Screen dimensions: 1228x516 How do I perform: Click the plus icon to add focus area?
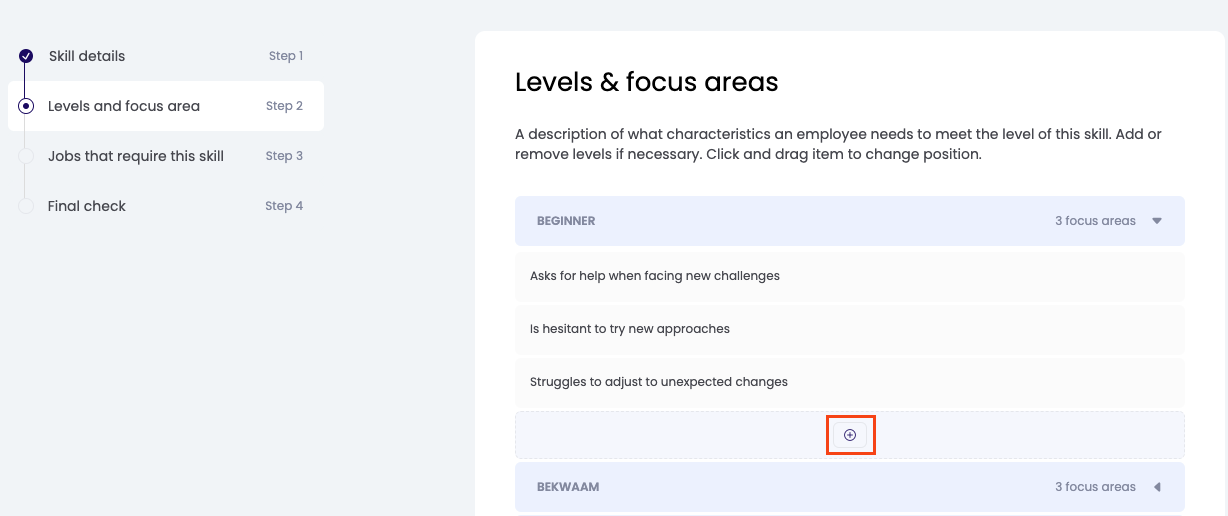850,435
